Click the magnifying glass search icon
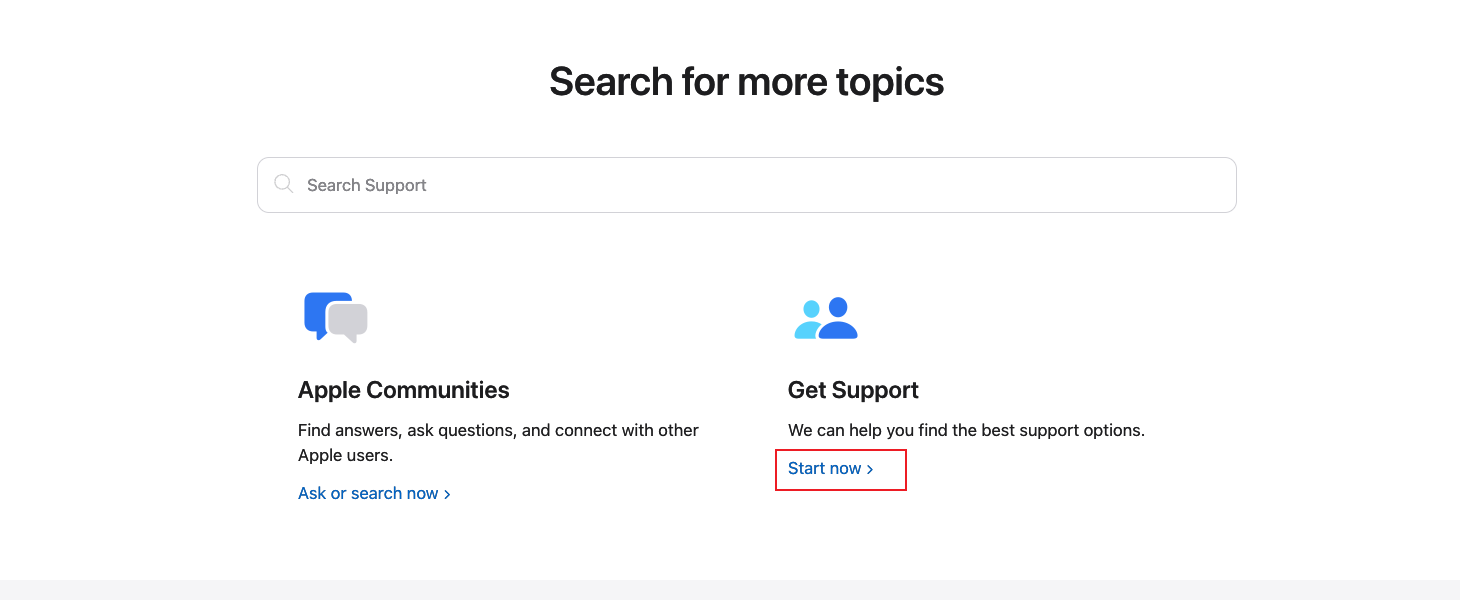This screenshot has width=1460, height=600. (284, 184)
